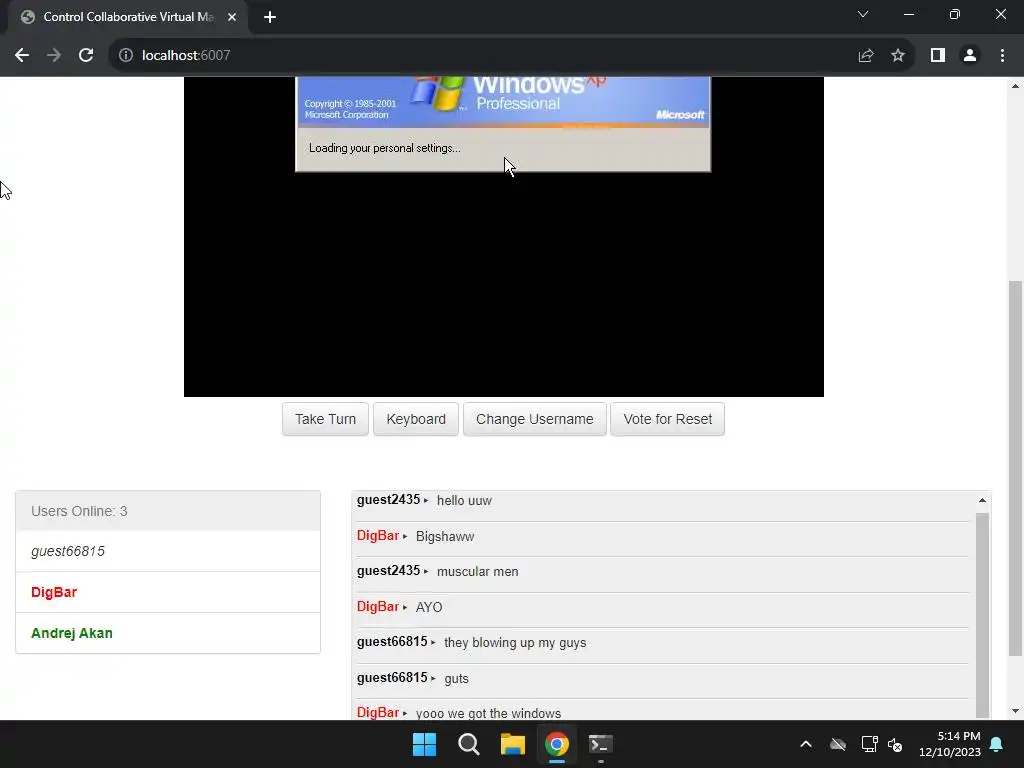Viewport: 1024px width, 768px height.
Task: Select user Andrej Akan in users list
Action: tap(168, 633)
